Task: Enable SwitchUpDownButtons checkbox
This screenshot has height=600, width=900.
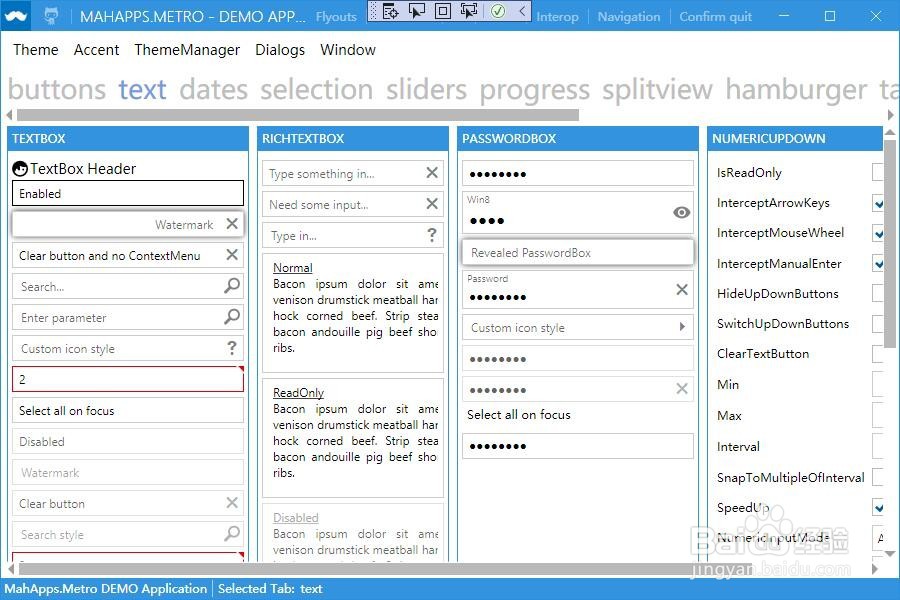Action: (878, 323)
